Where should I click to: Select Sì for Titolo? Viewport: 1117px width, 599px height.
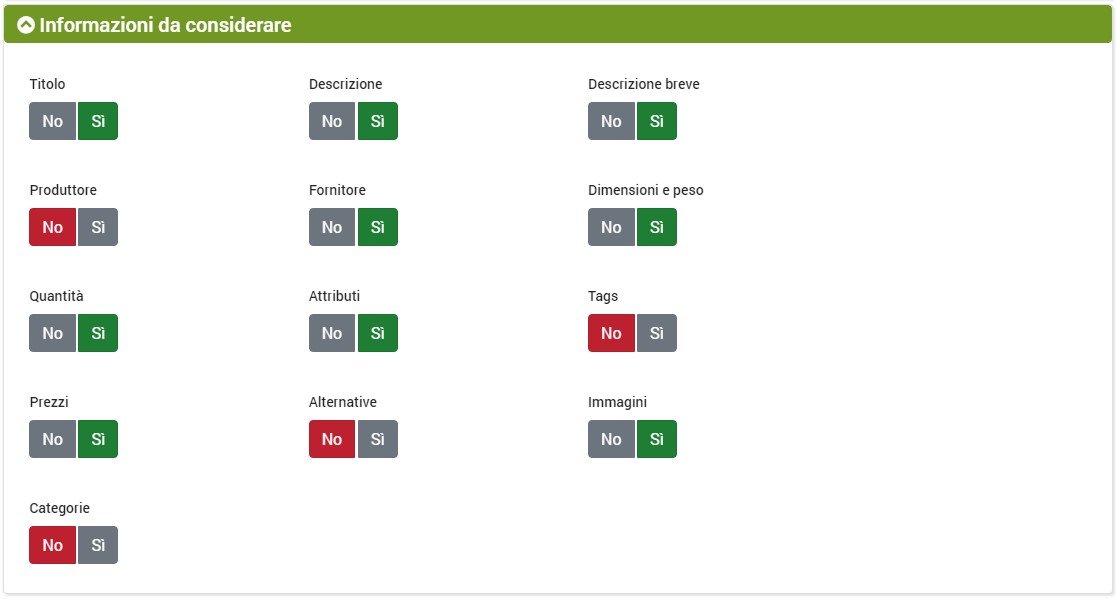pos(98,121)
